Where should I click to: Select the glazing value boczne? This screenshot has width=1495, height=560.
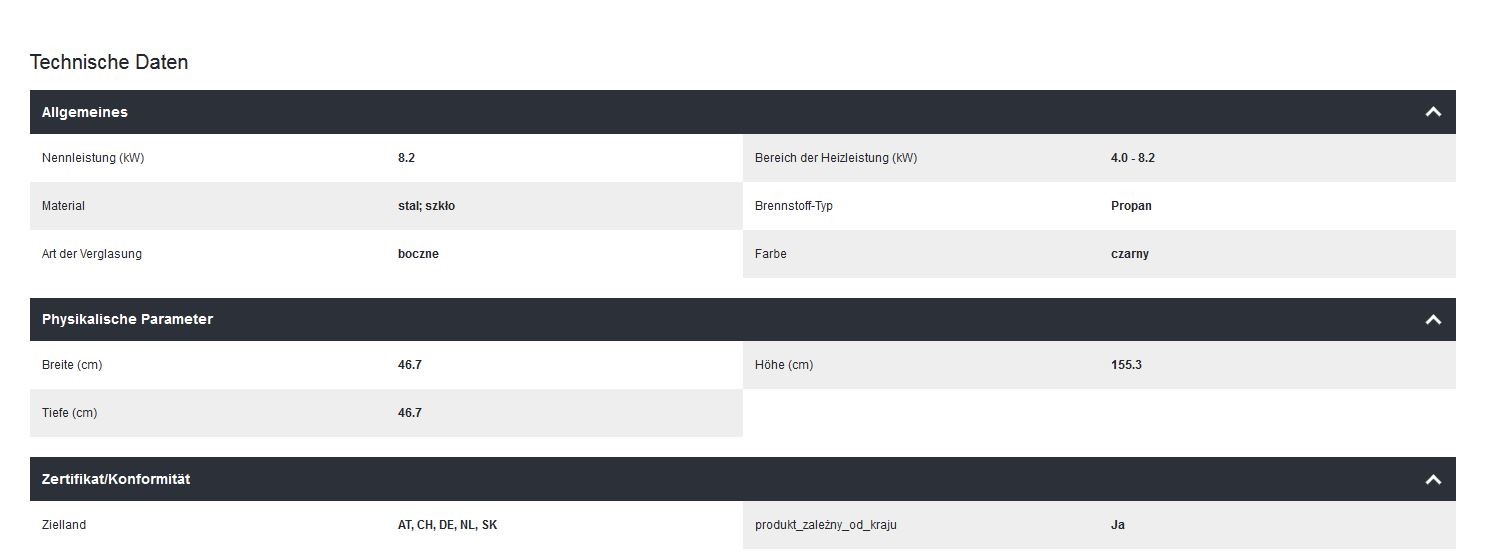coord(418,254)
